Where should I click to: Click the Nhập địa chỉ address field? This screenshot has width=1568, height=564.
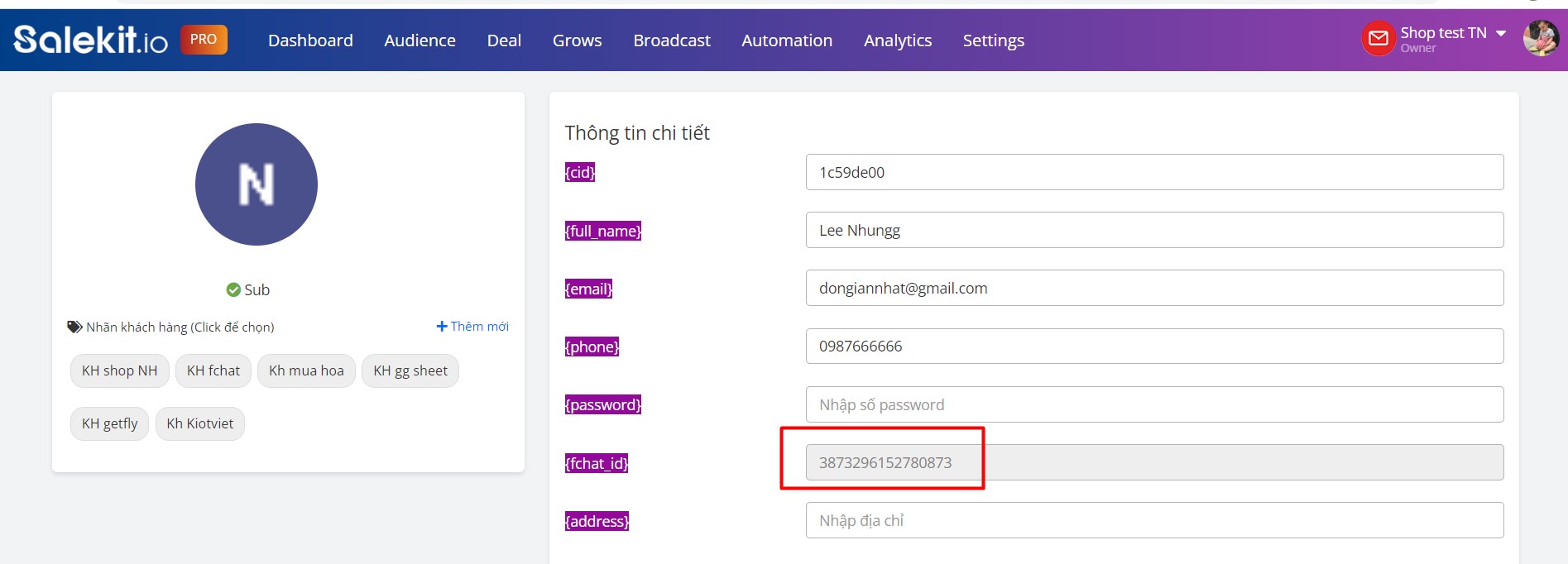coord(1154,520)
